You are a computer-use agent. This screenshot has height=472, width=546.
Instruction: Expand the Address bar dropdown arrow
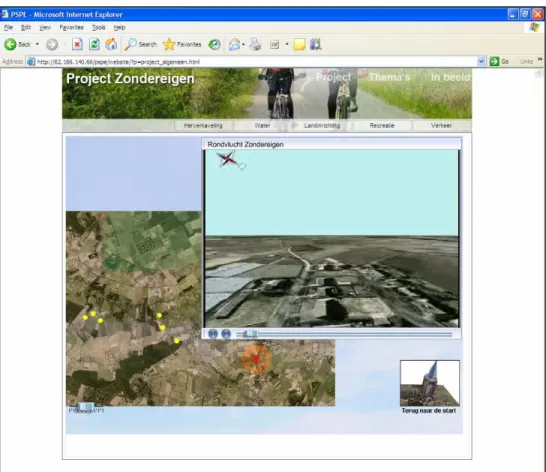481,62
